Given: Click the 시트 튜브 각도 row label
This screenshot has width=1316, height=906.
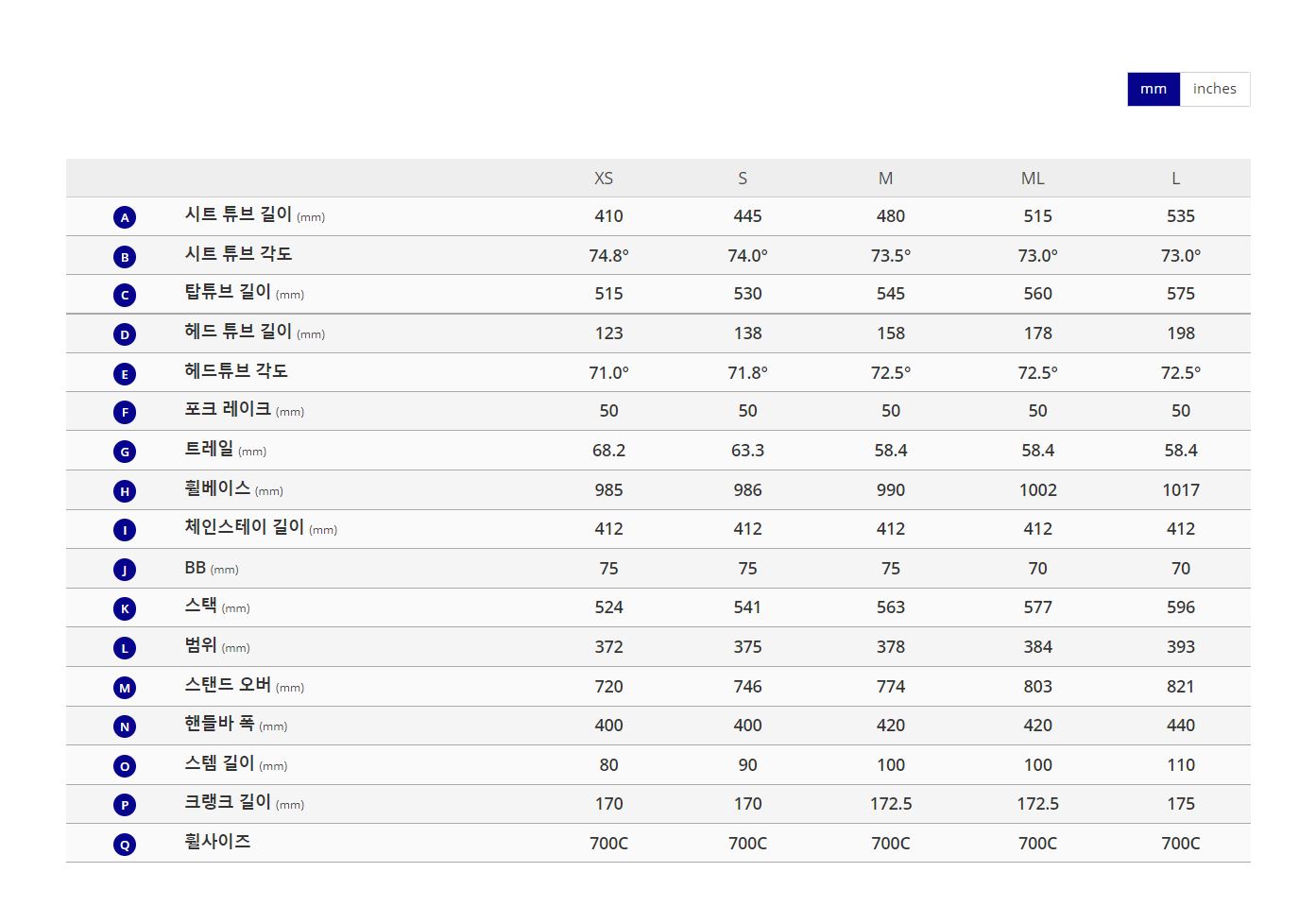Looking at the screenshot, I should click(238, 253).
